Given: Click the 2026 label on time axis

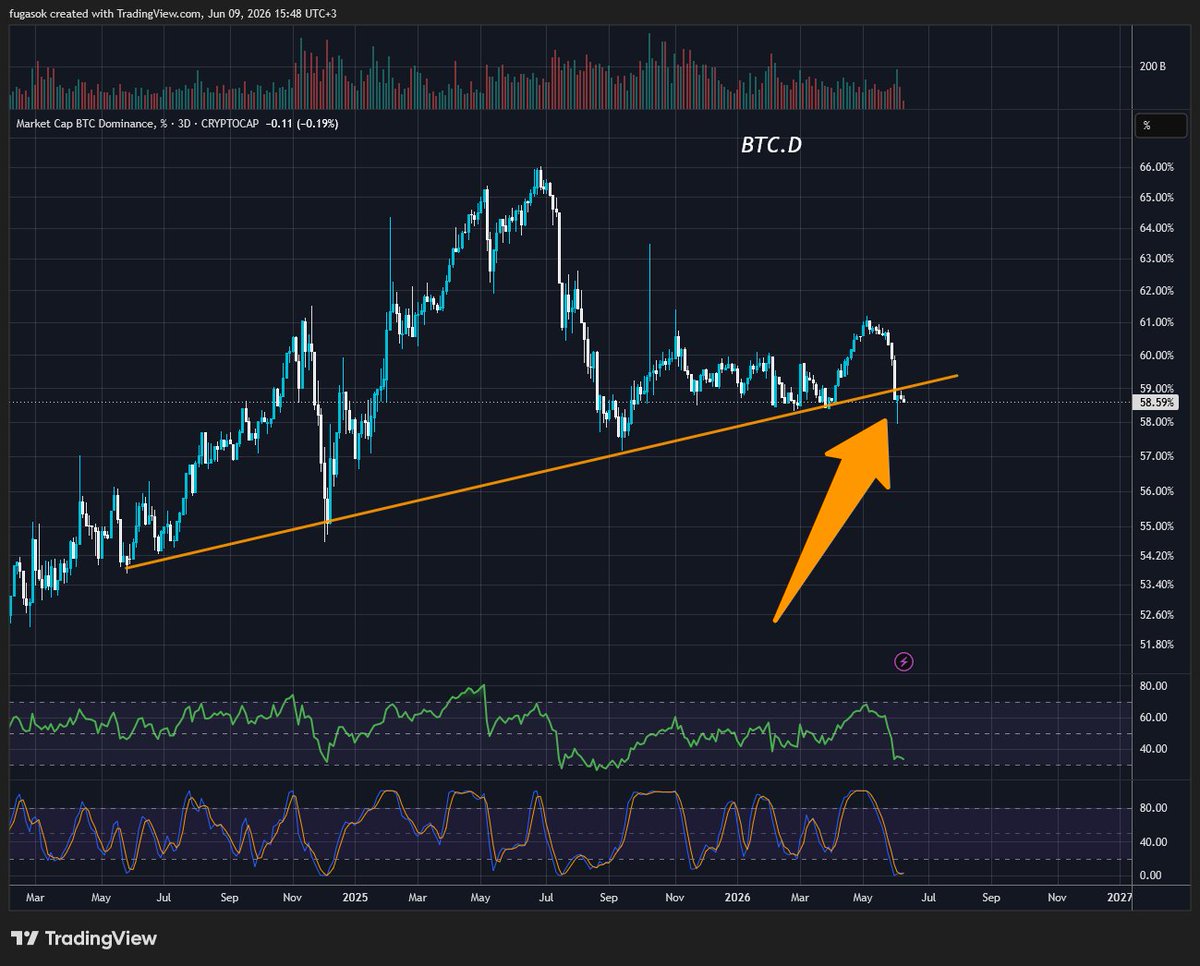Looking at the screenshot, I should tap(740, 897).
